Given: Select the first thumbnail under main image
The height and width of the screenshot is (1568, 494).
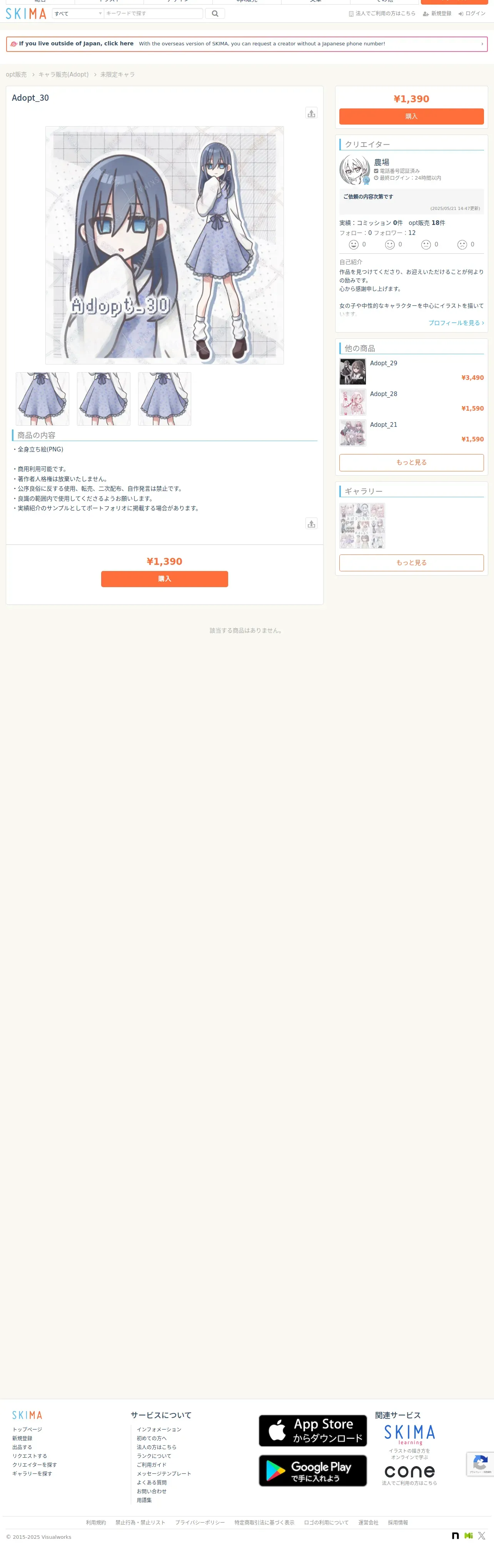Looking at the screenshot, I should click(43, 399).
